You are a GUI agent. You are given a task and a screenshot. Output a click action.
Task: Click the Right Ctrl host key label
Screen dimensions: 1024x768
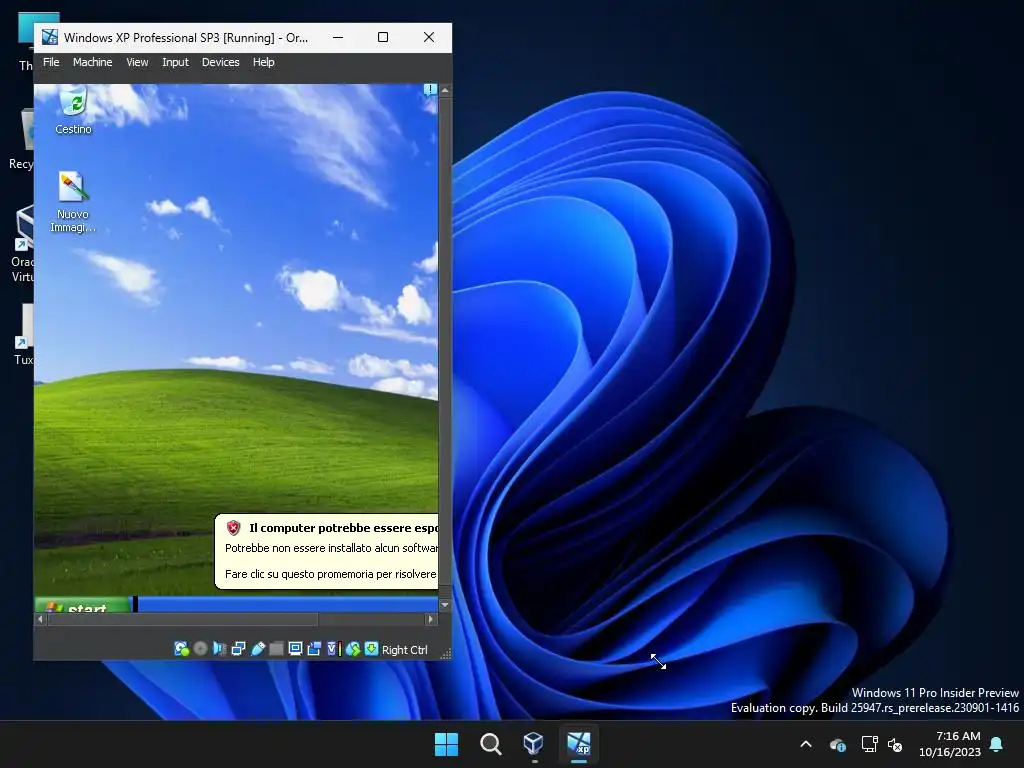[x=404, y=650]
